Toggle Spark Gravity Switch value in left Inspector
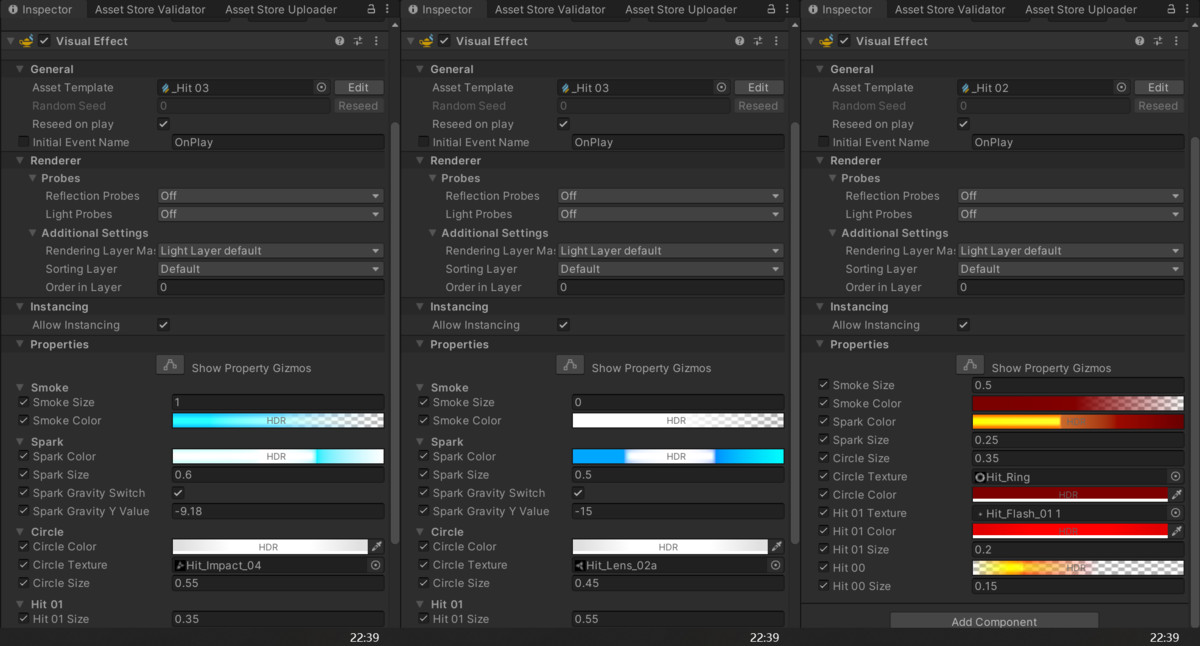This screenshot has height=646, width=1200. click(178, 493)
